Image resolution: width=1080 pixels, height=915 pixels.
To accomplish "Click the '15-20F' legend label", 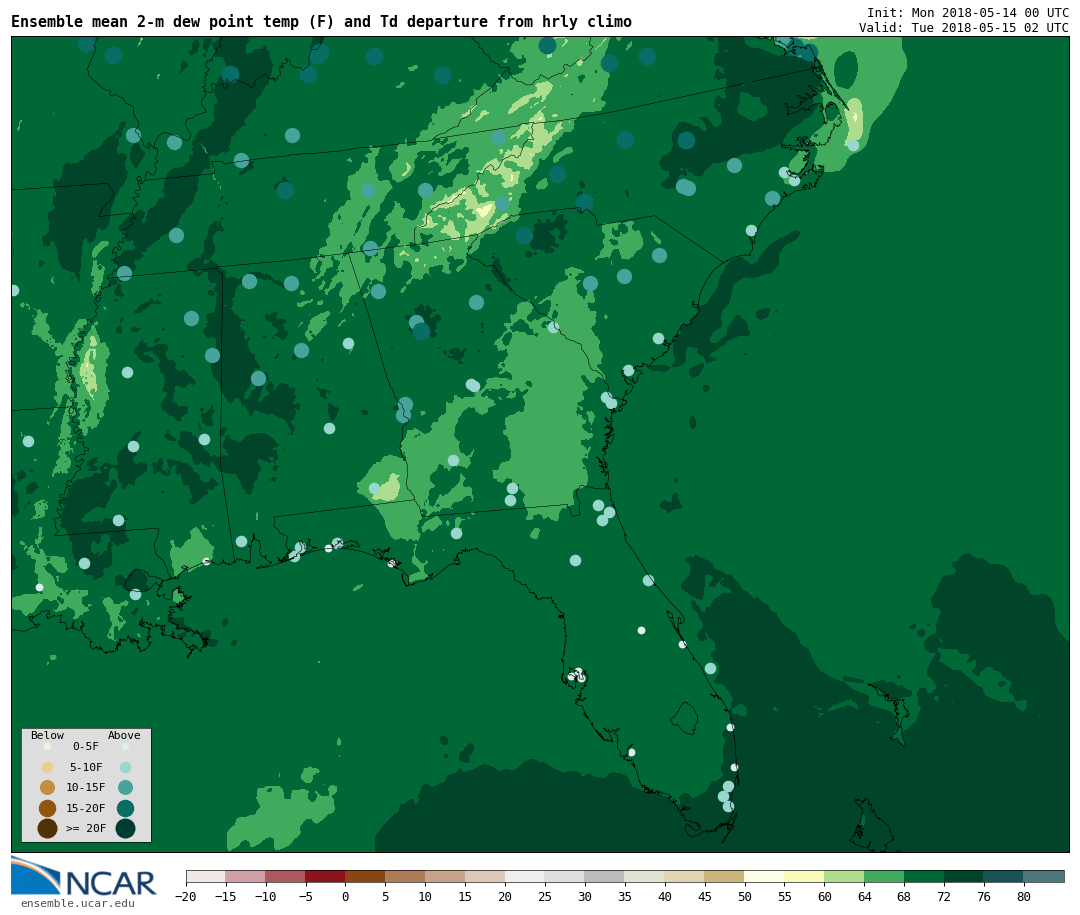I will click(x=86, y=808).
